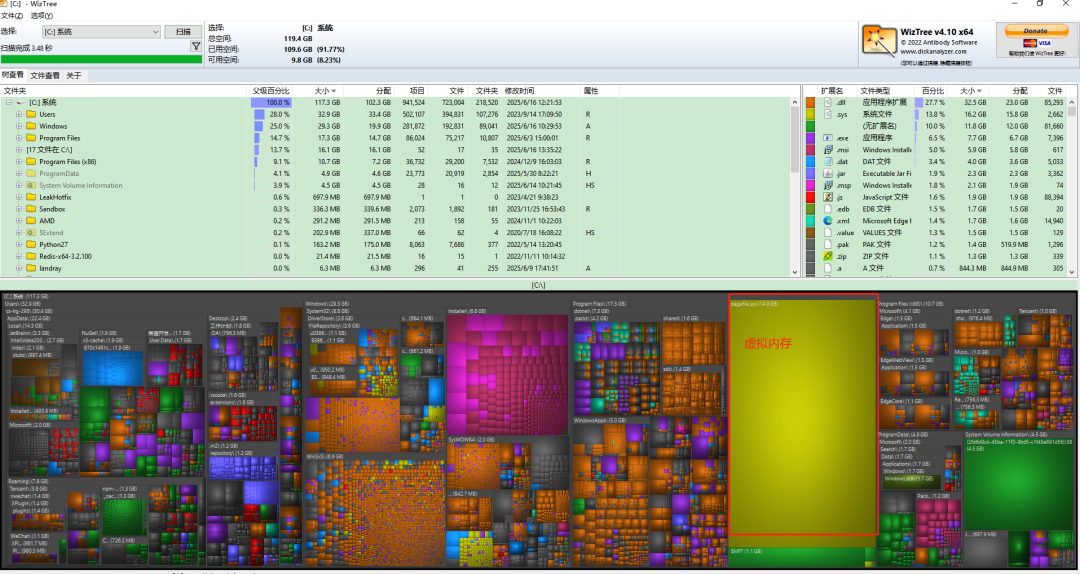Click the Donate button
Viewport: 1080px width, 574px height.
click(1035, 31)
